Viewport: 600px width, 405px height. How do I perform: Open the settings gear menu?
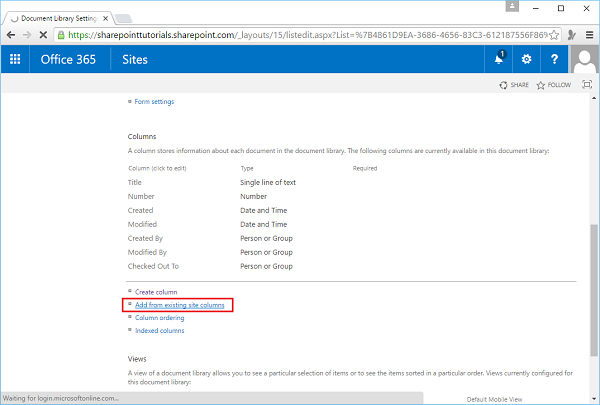tap(527, 59)
